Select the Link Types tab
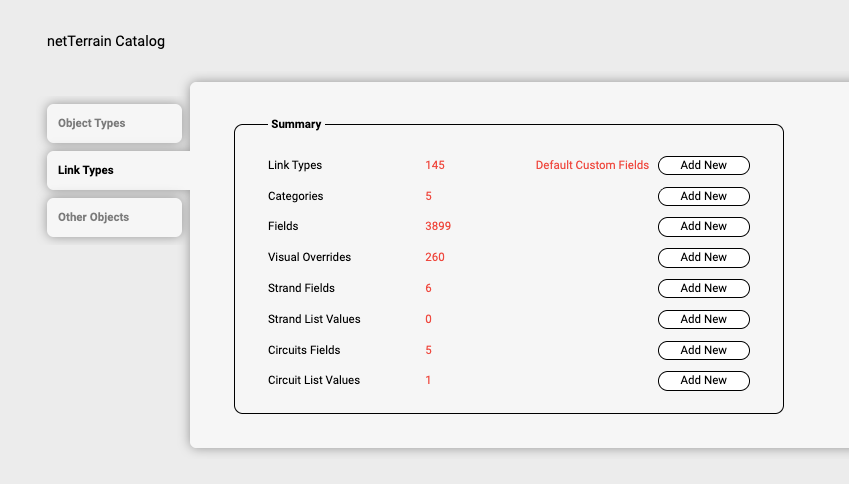 pyautogui.click(x=118, y=171)
